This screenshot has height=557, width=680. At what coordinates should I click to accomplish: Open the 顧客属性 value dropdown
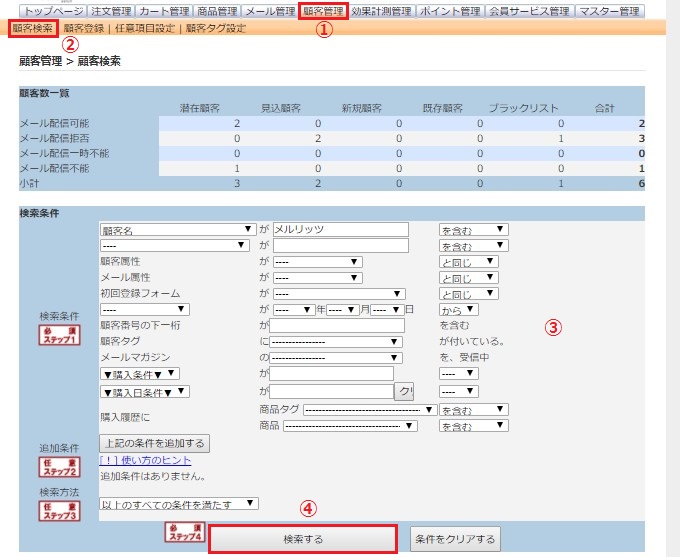(316, 262)
